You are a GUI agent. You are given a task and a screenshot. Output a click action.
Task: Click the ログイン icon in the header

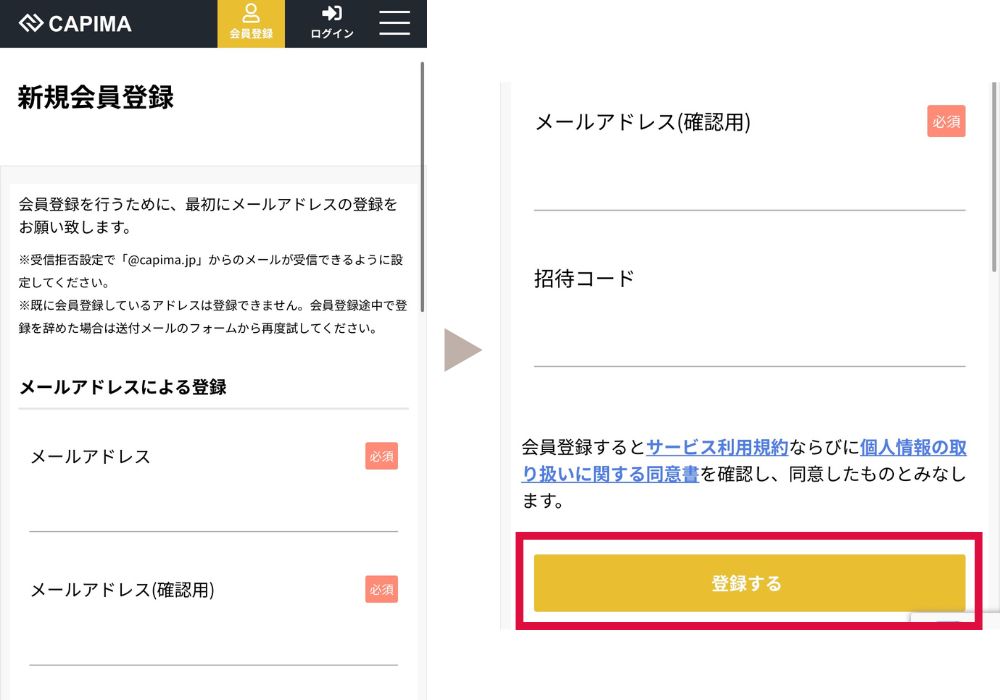(332, 23)
